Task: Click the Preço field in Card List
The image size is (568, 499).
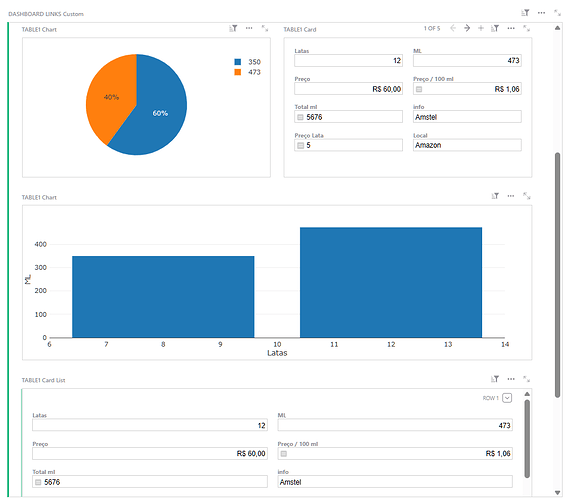Action: [x=150, y=453]
